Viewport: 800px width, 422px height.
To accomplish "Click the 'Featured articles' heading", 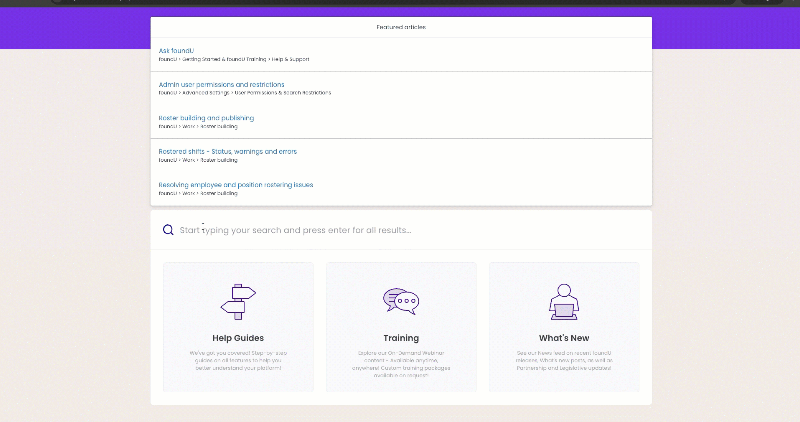I will [401, 27].
